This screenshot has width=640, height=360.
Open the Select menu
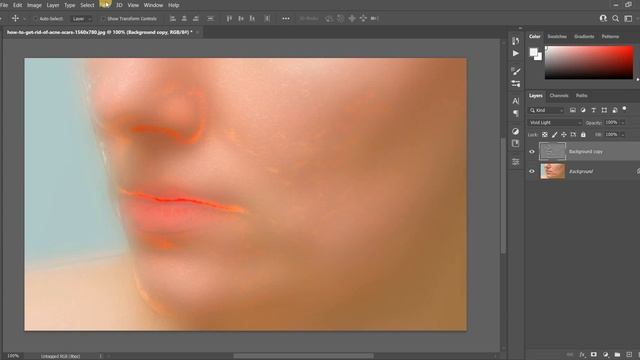coord(87,5)
